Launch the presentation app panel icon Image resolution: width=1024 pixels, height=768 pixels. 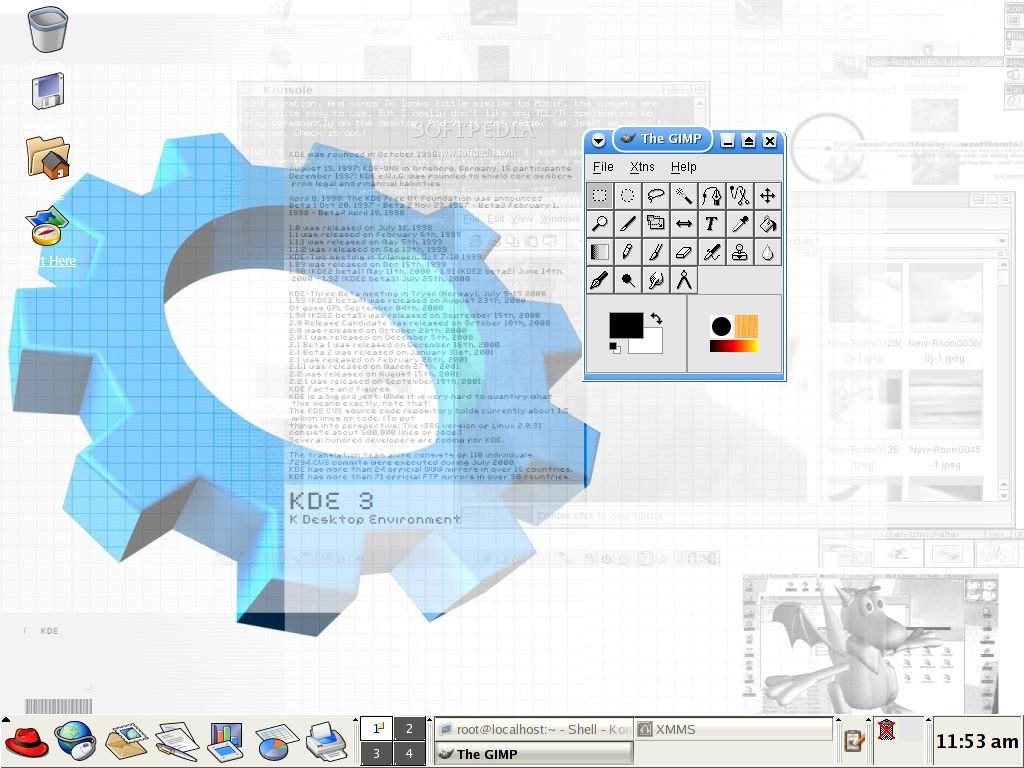pyautogui.click(x=225, y=742)
